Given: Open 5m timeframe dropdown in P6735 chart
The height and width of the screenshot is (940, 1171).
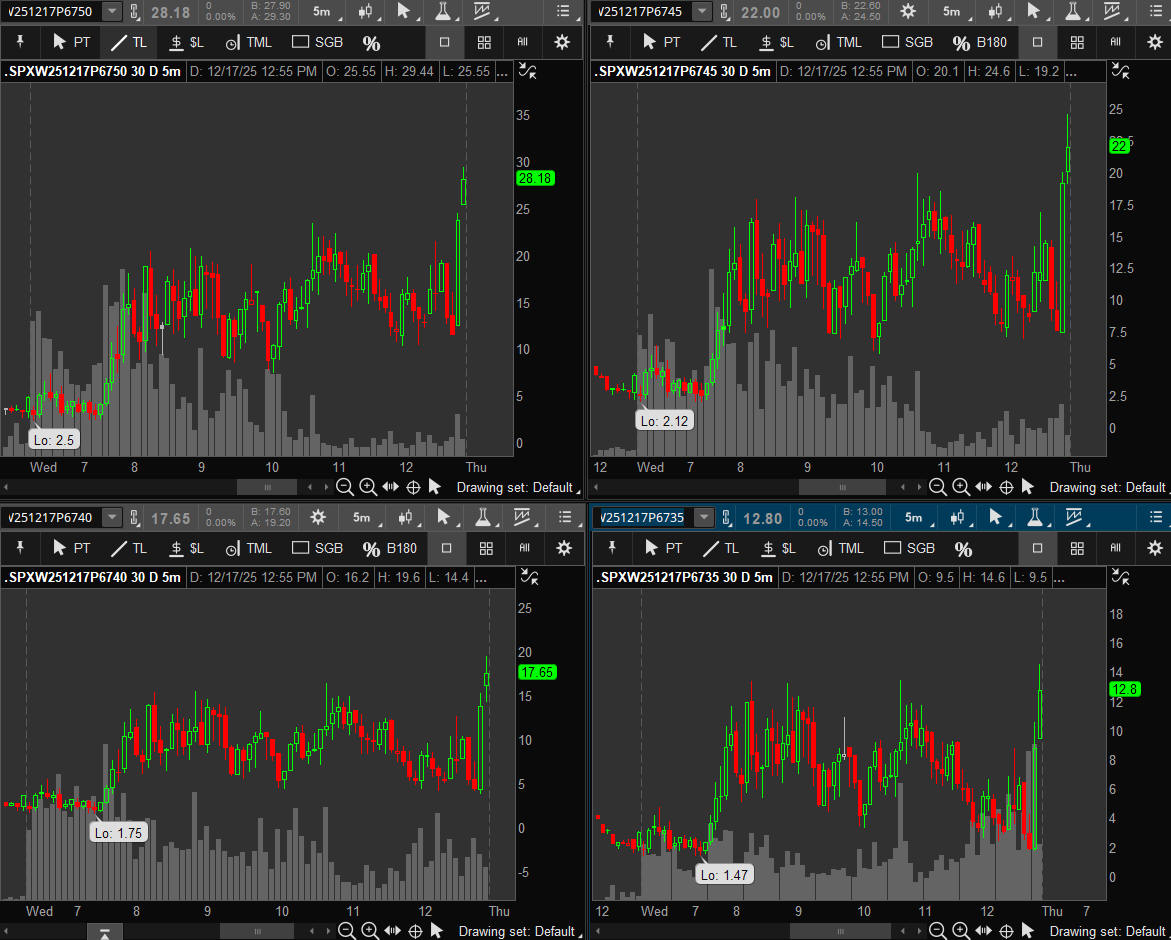Looking at the screenshot, I should pos(919,517).
